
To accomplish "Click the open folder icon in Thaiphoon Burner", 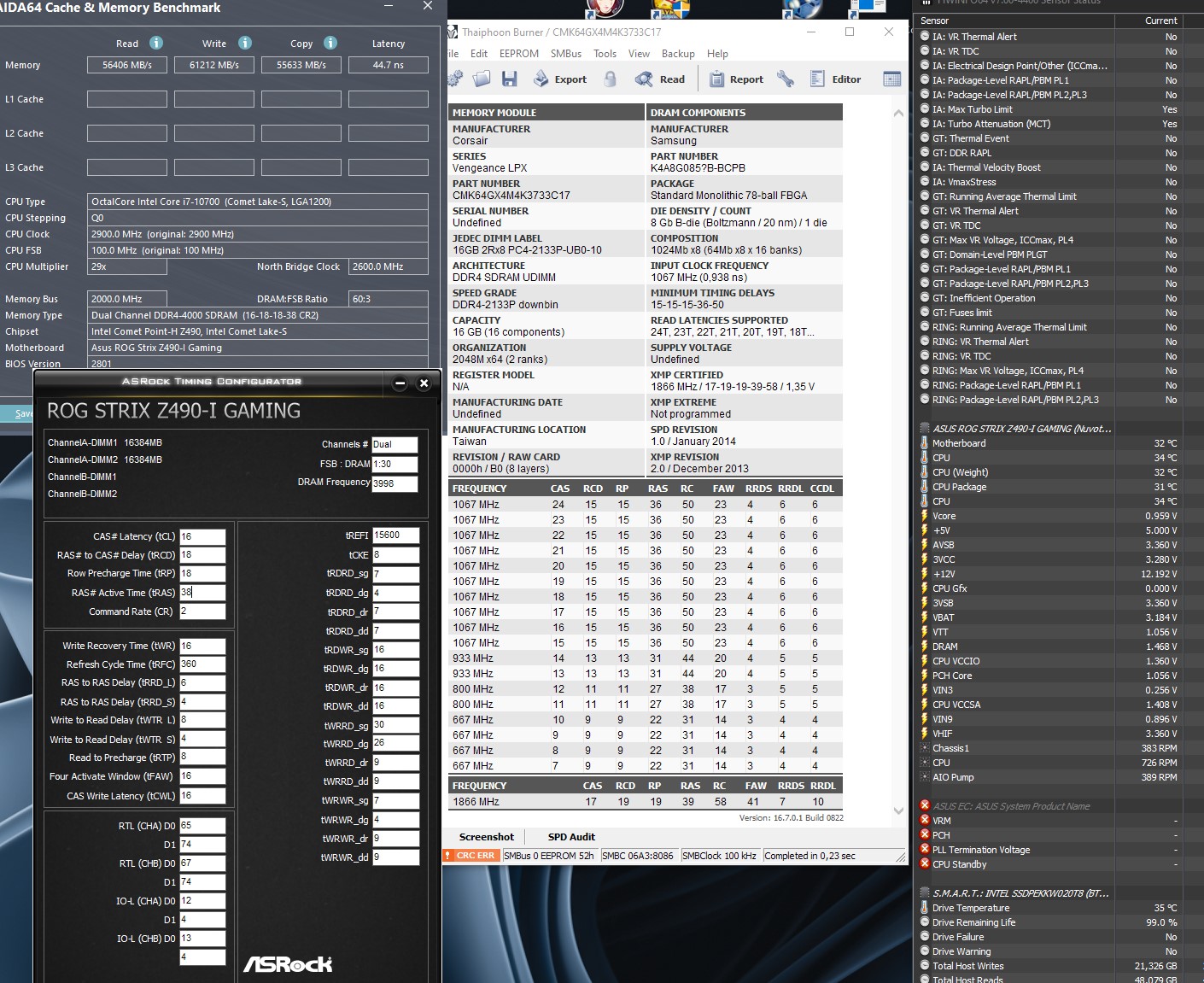I will pos(482,79).
